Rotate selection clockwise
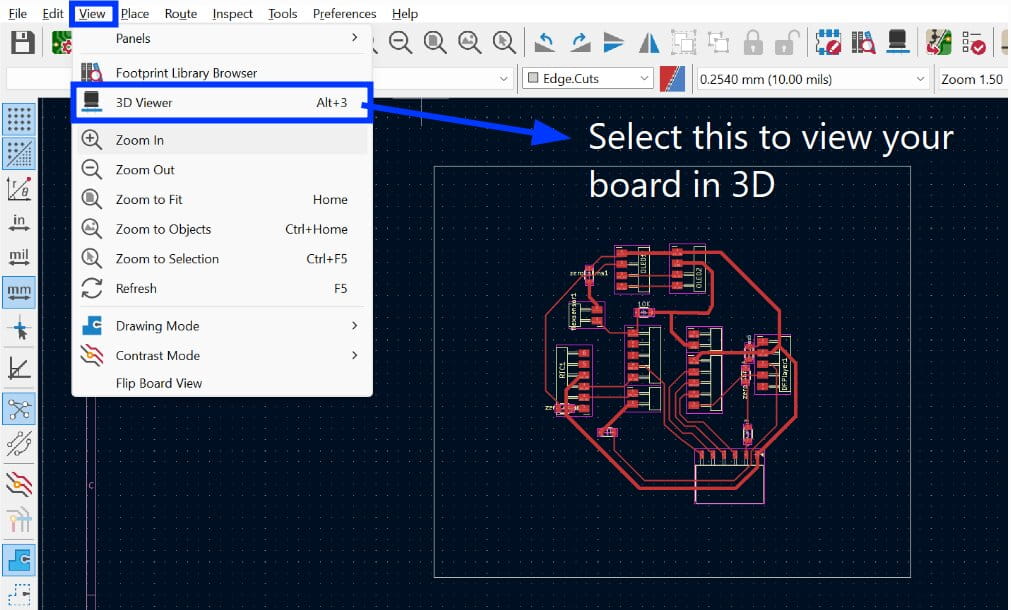The width and height of the screenshot is (1011, 610). 580,43
